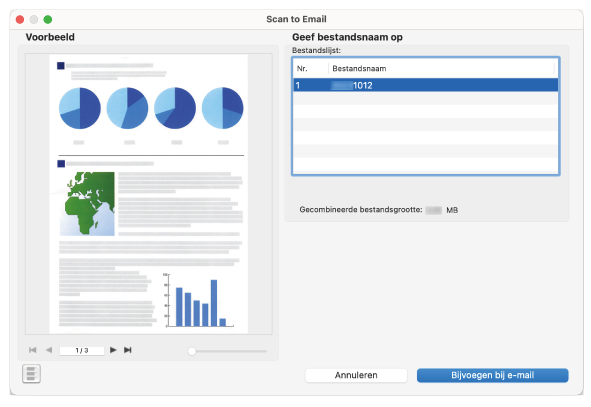Cancel with the Annuleren button

[x=356, y=375]
